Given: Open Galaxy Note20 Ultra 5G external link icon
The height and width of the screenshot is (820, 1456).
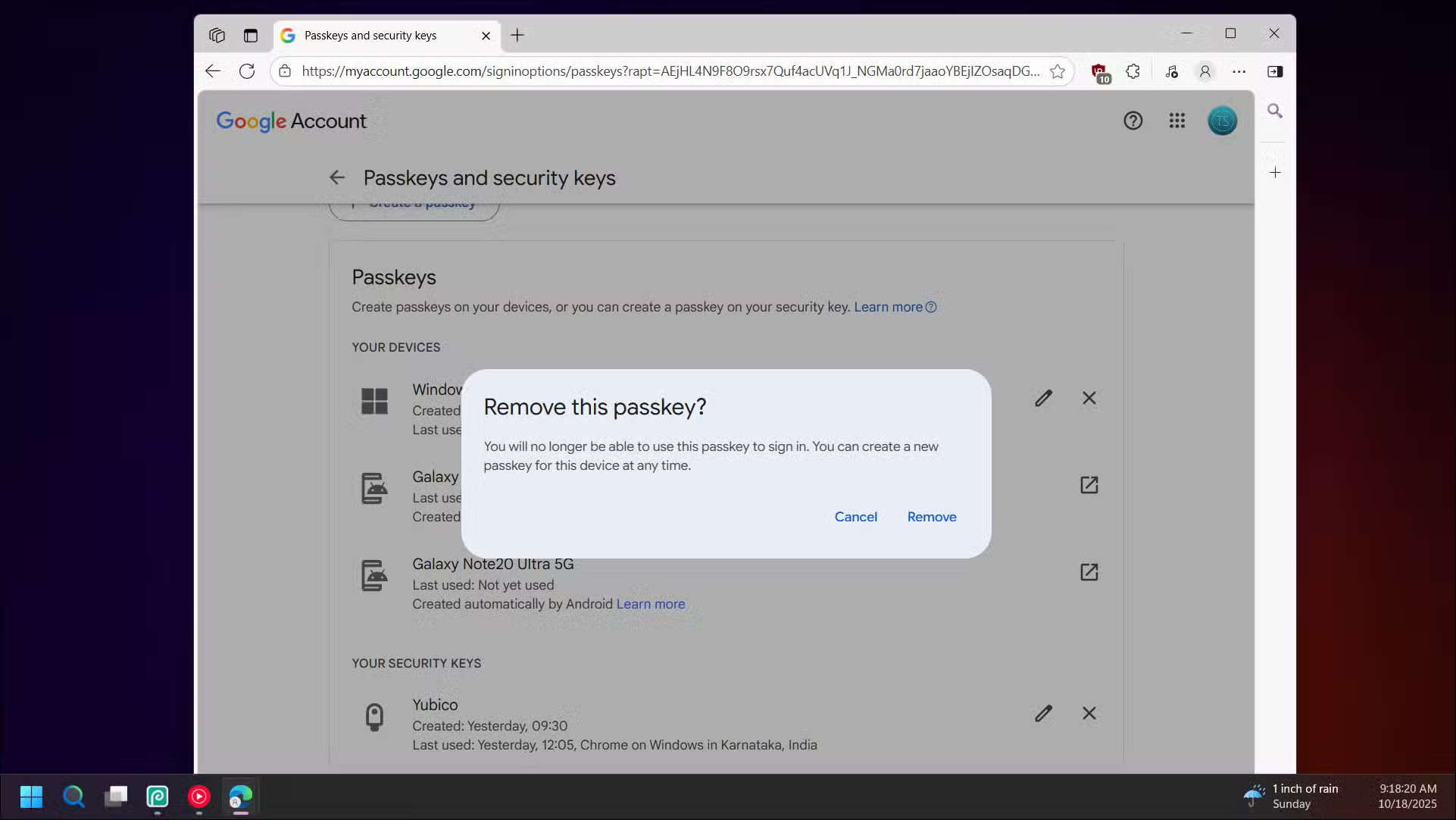Looking at the screenshot, I should pos(1089,572).
